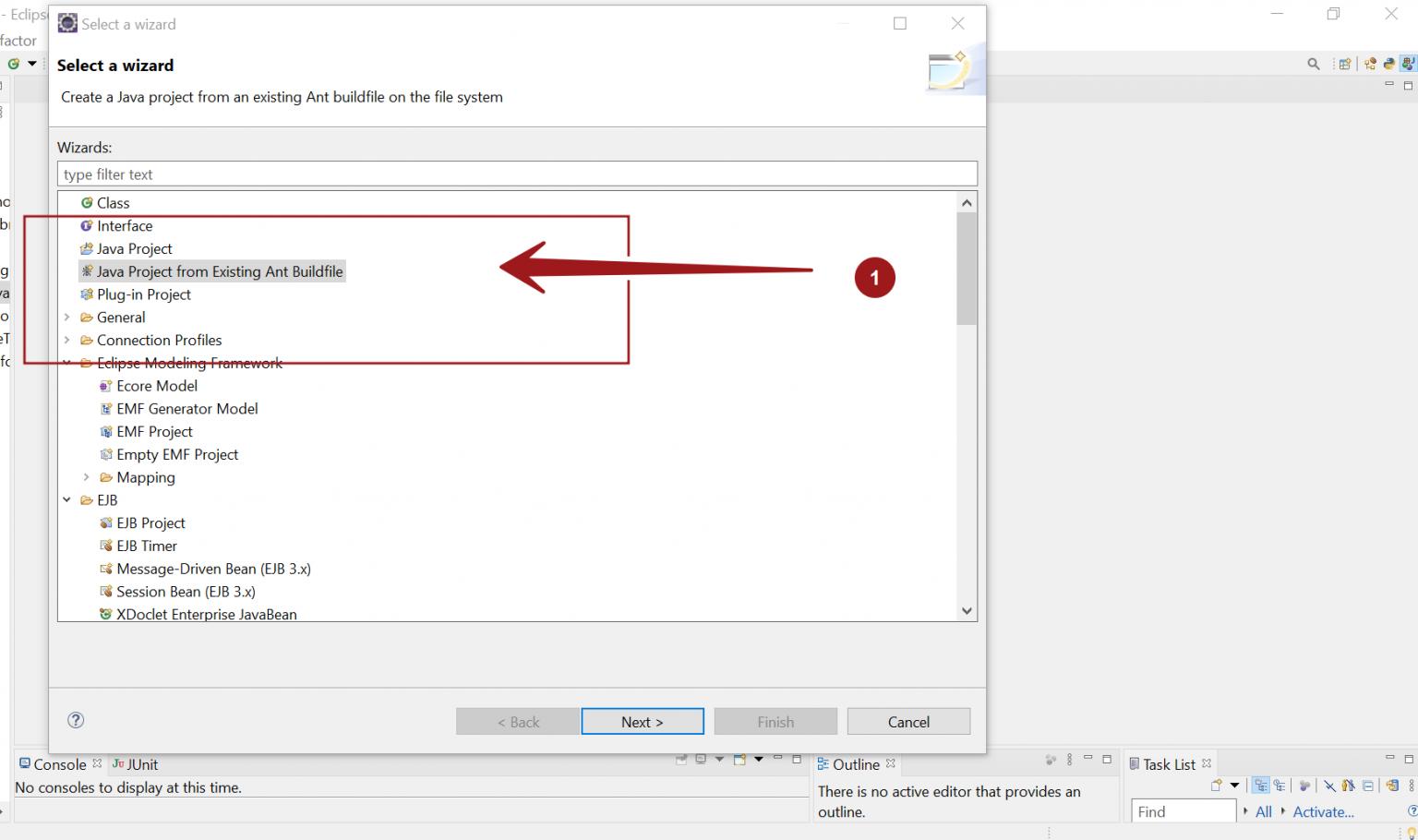Viewport: 1418px width, 840px height.
Task: Choose the Plug-in Project wizard
Action: (x=144, y=294)
